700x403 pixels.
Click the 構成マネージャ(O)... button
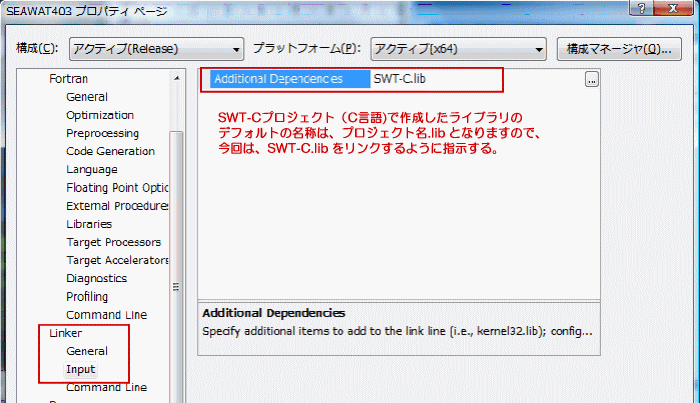[x=619, y=49]
